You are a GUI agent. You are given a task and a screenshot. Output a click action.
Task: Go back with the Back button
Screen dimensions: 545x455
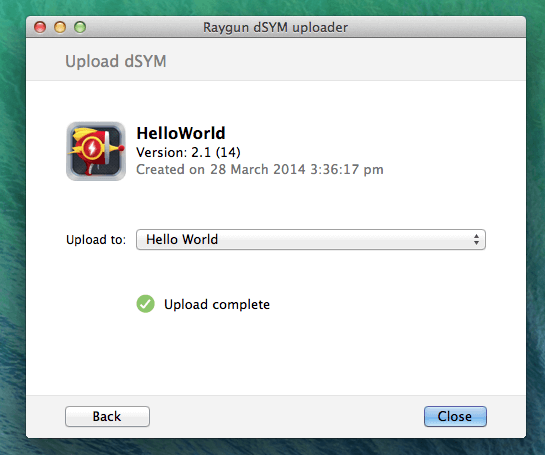[107, 416]
